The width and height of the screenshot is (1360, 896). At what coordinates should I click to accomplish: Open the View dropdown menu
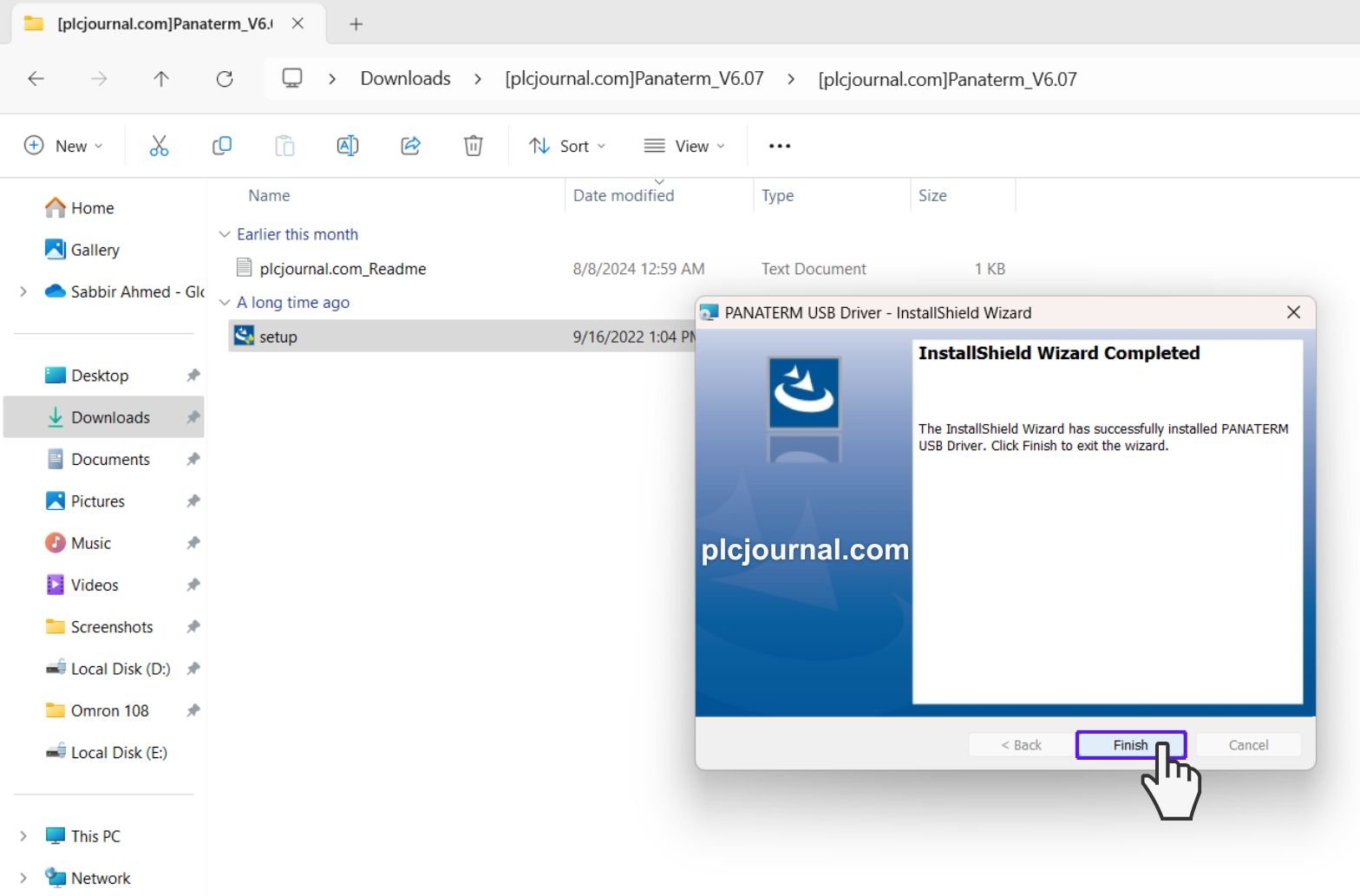tap(684, 146)
